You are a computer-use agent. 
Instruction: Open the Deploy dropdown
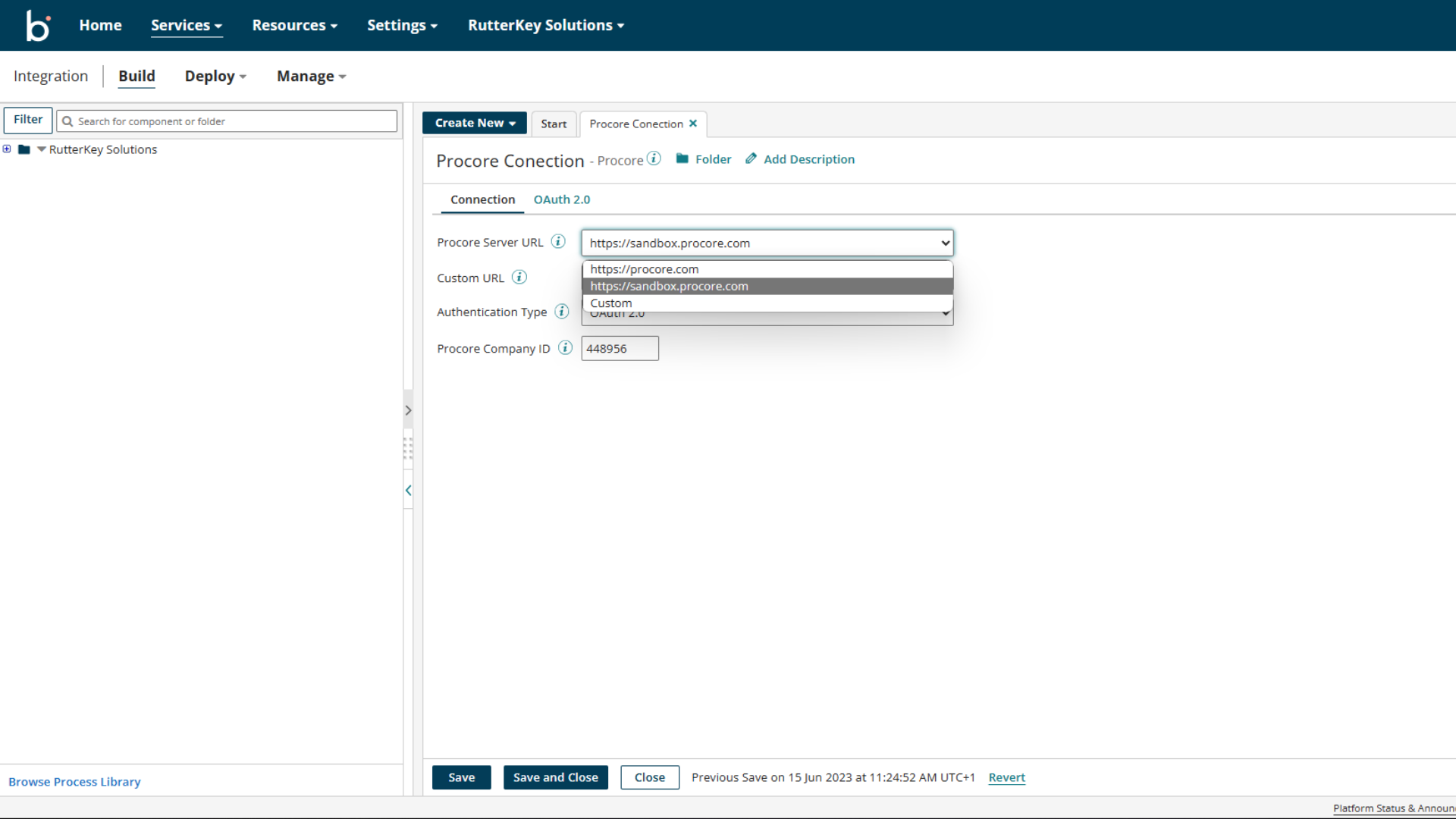[216, 76]
